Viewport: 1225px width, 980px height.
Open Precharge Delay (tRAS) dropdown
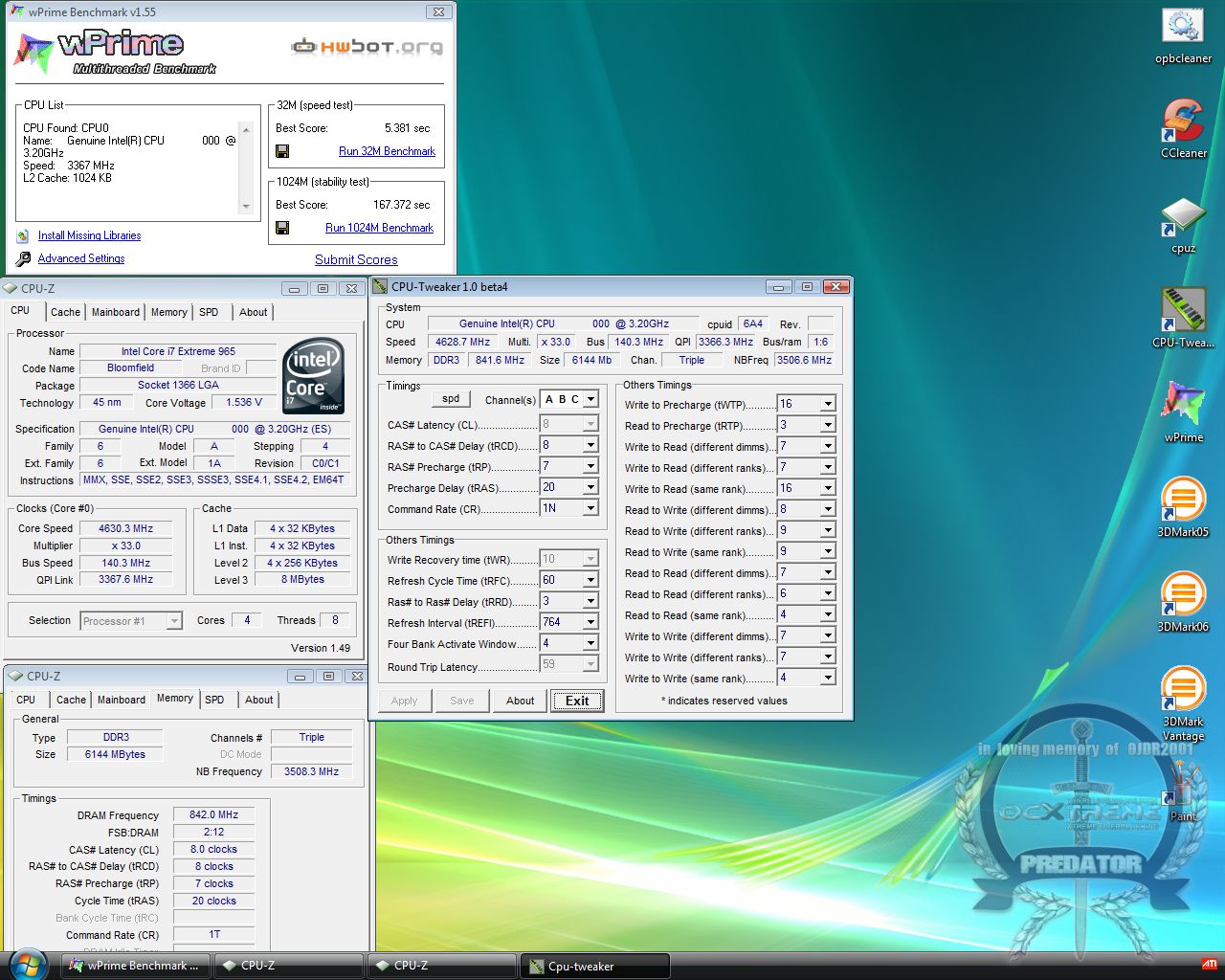pyautogui.click(x=590, y=487)
